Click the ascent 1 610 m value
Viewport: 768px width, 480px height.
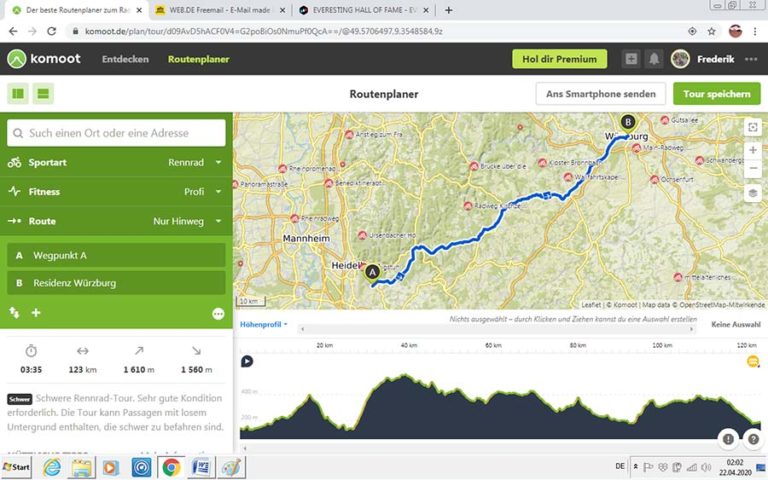click(139, 370)
